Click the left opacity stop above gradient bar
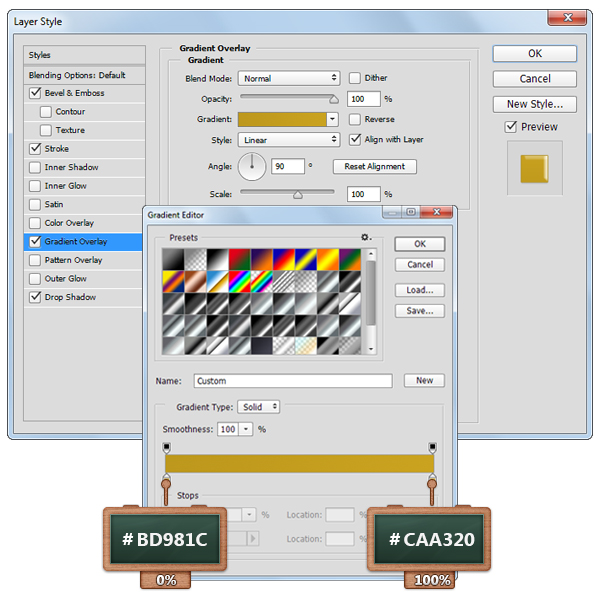The width and height of the screenshot is (600, 600). tap(166, 446)
